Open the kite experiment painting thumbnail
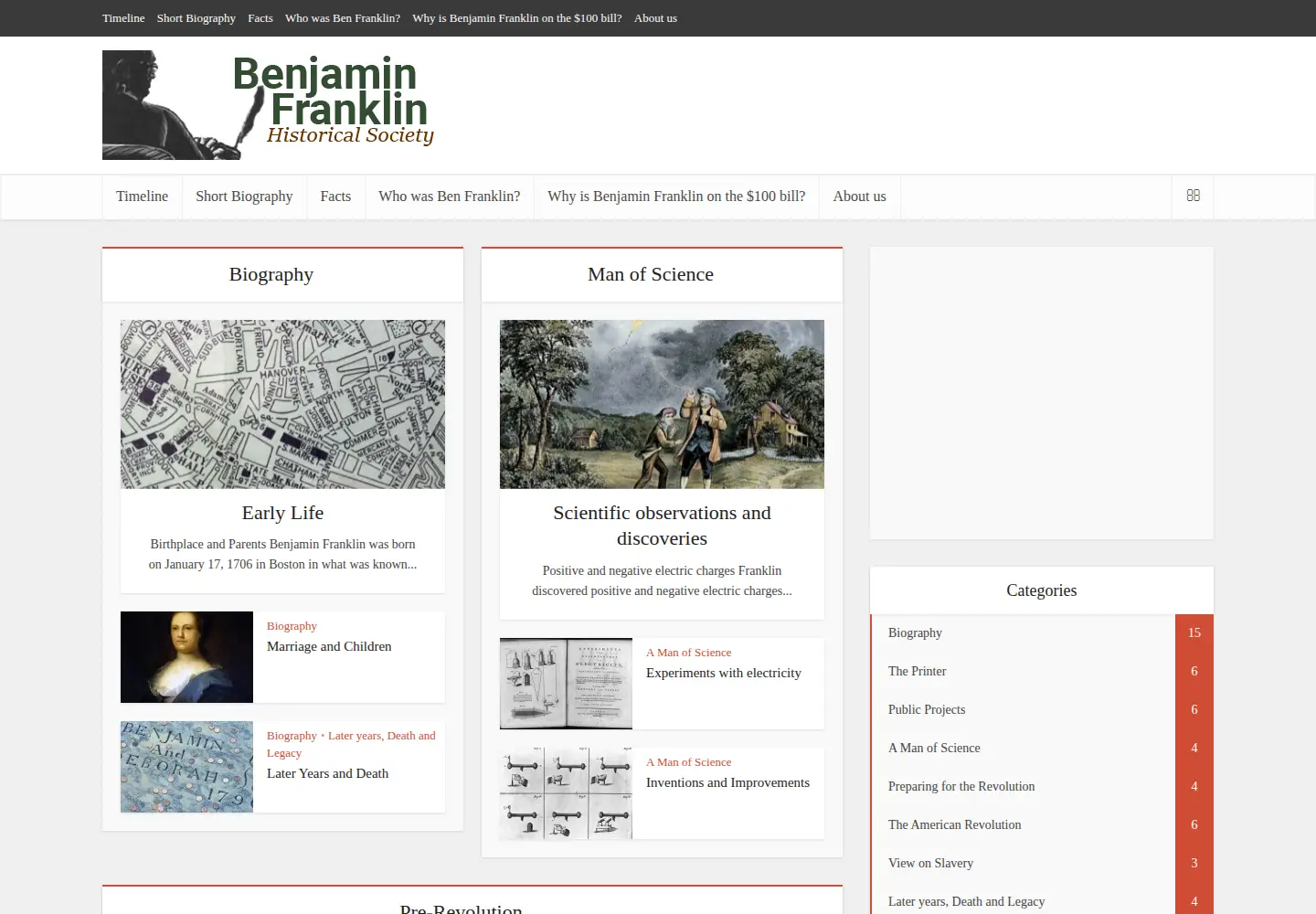1316x914 pixels. tap(662, 404)
